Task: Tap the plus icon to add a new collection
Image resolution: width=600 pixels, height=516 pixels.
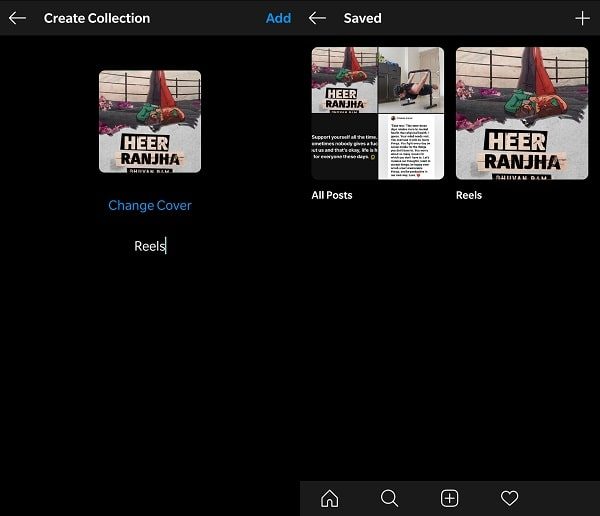Action: click(x=582, y=18)
